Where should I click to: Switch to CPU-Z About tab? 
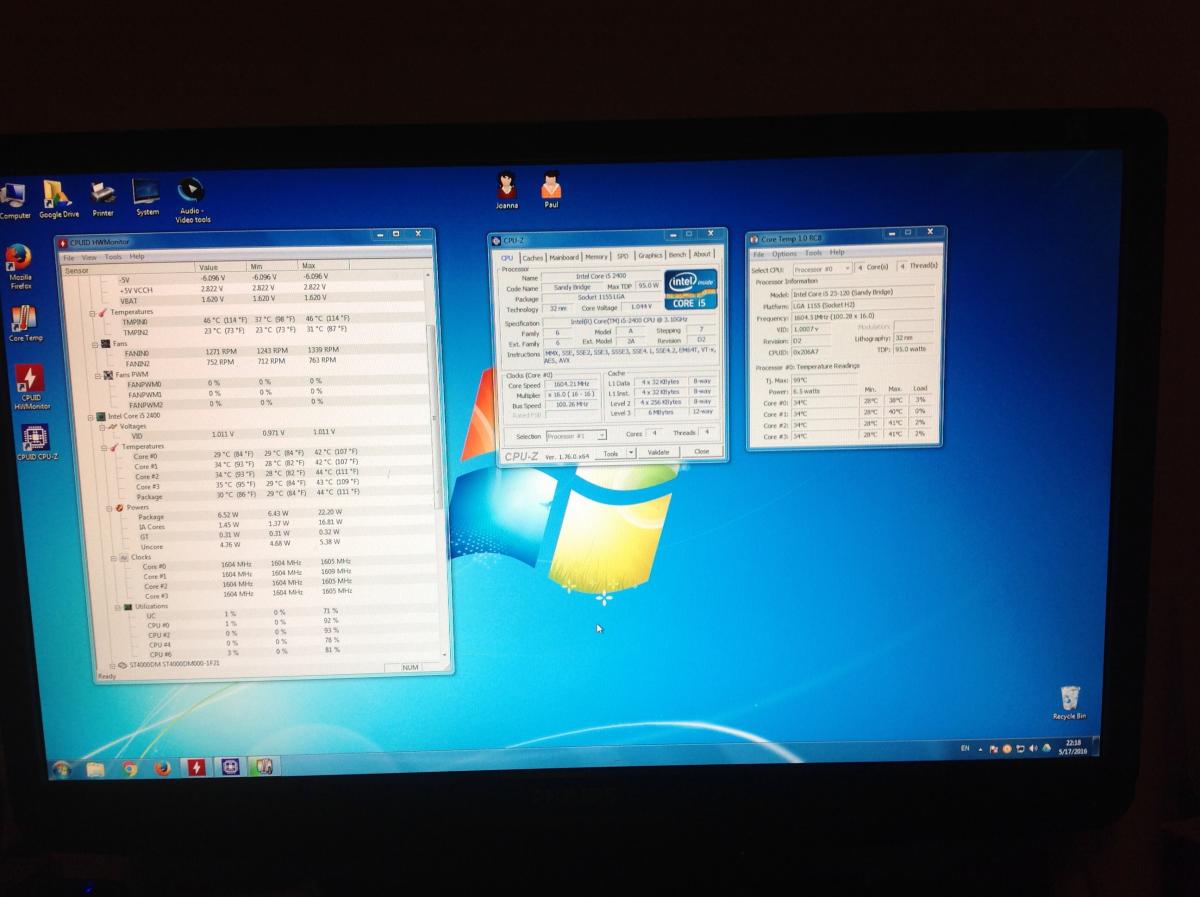(703, 254)
